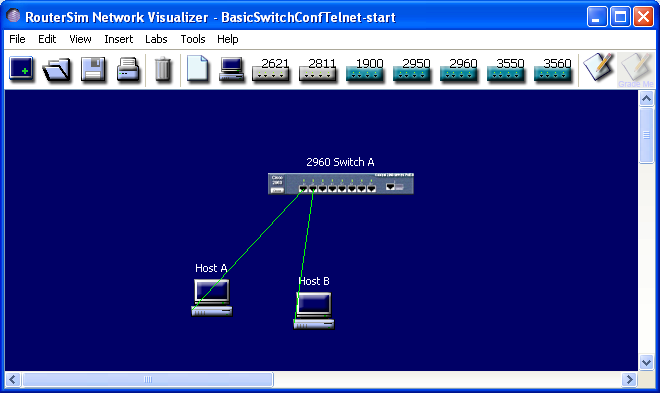Viewport: 660px width, 393px height.
Task: Open the Tools menu
Action: 193,39
